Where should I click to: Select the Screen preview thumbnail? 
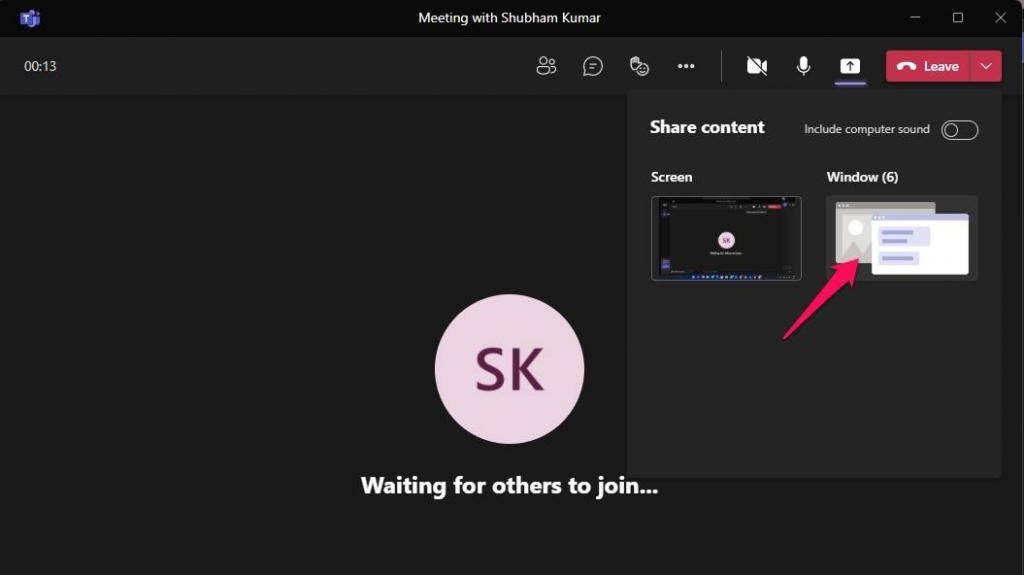click(726, 238)
